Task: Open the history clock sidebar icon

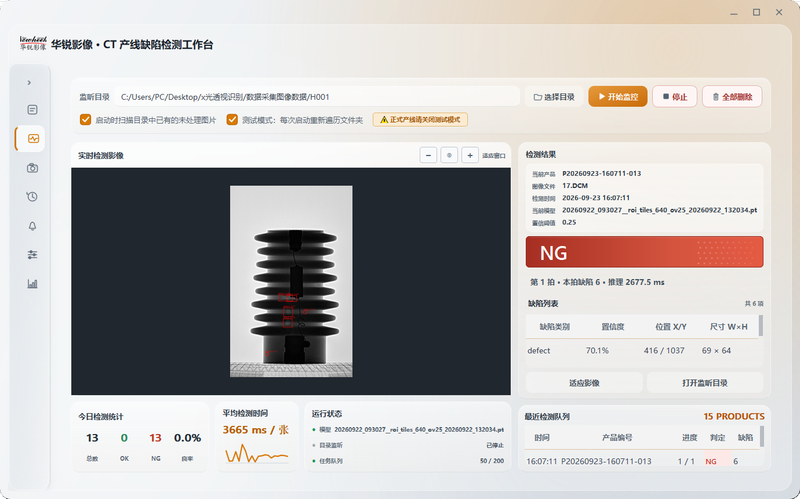Action: [x=32, y=197]
